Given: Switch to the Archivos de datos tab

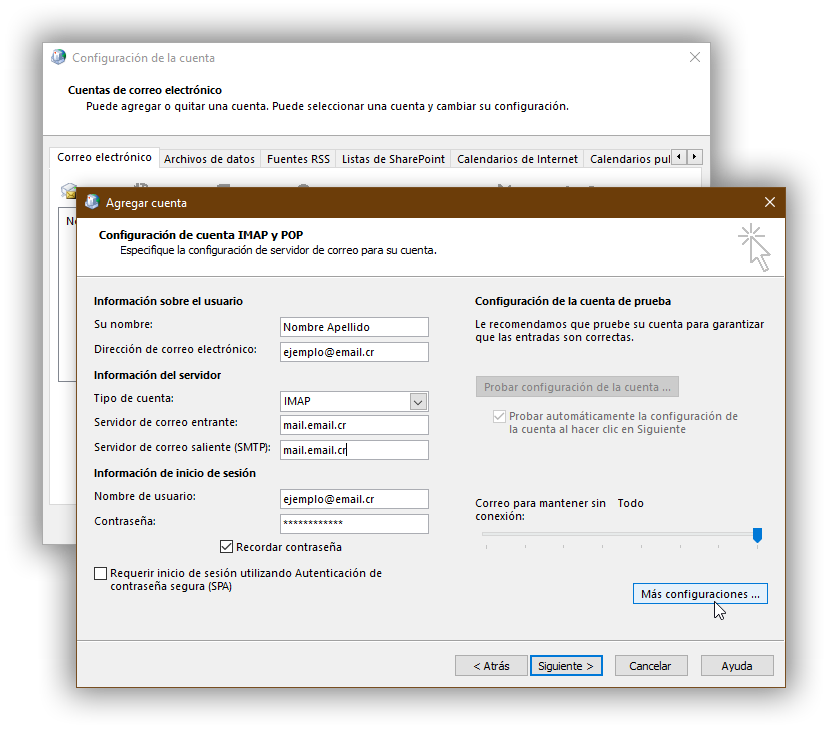Looking at the screenshot, I should (x=210, y=158).
